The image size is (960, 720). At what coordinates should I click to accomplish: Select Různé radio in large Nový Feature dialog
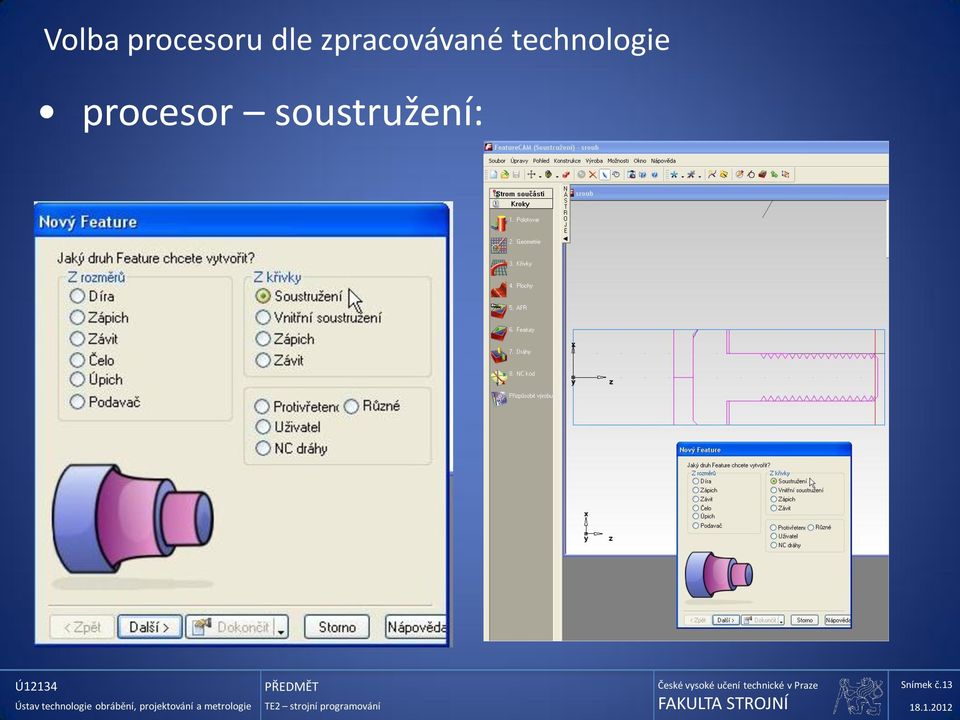(x=351, y=407)
